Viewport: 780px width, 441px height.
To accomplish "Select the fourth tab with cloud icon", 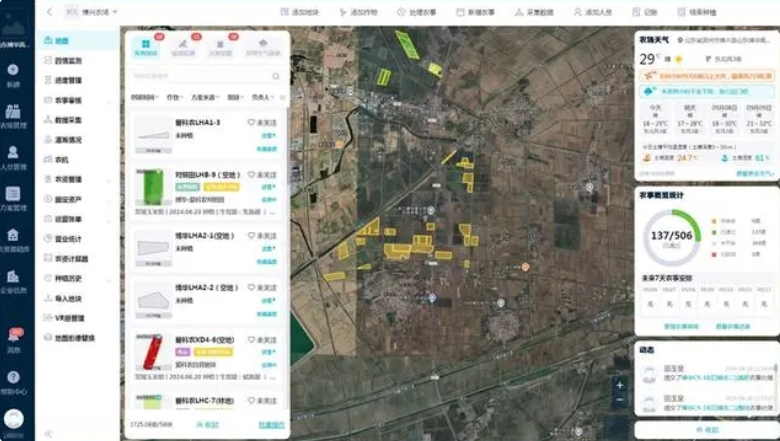I will [263, 47].
